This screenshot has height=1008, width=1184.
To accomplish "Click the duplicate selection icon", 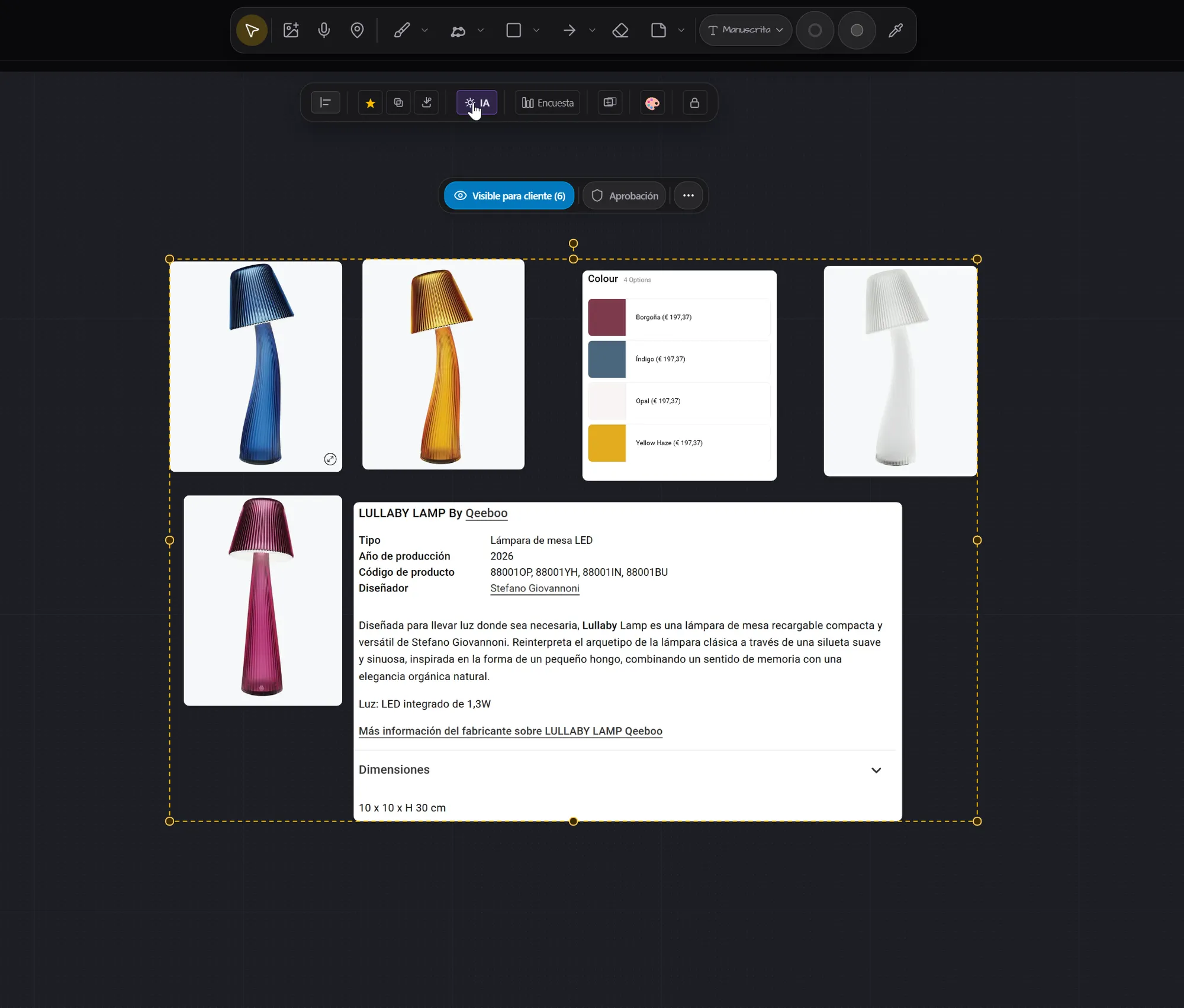I will click(398, 102).
